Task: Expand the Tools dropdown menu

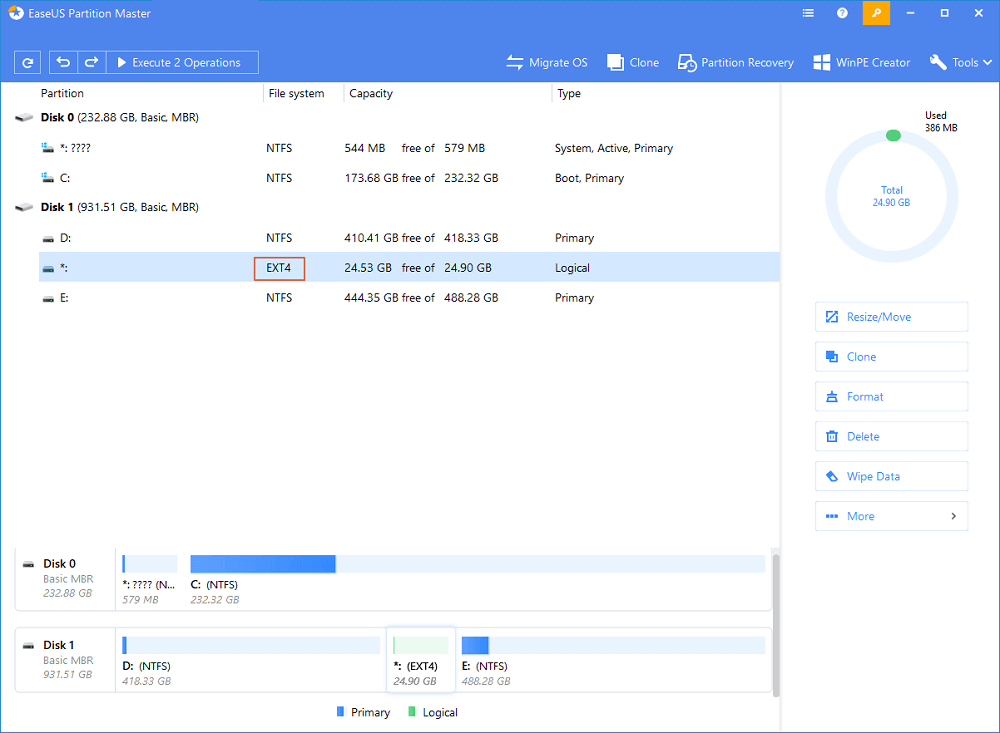Action: (960, 63)
